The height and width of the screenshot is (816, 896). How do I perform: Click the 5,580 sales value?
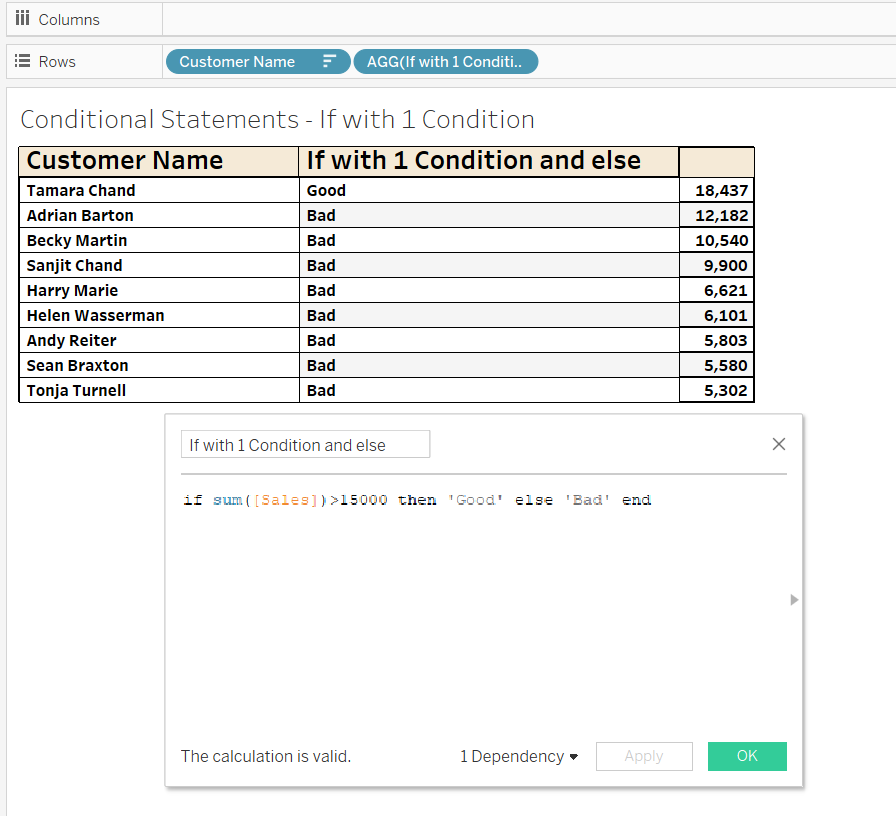726,366
